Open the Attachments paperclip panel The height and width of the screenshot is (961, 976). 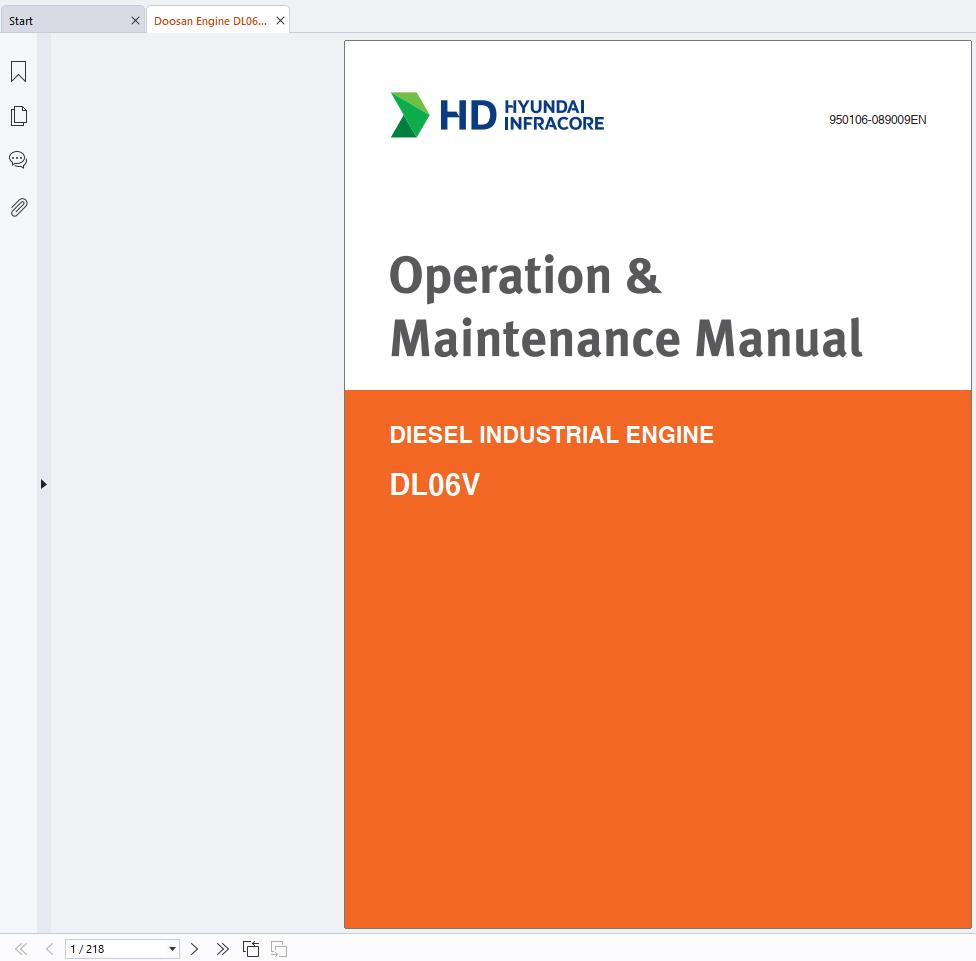[18, 207]
